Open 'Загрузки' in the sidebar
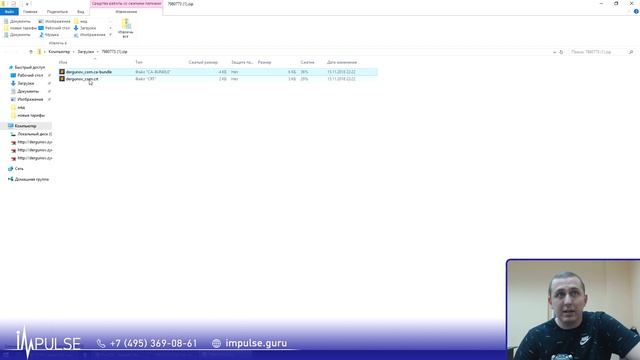Viewport: 640px width, 360px height. [25, 83]
